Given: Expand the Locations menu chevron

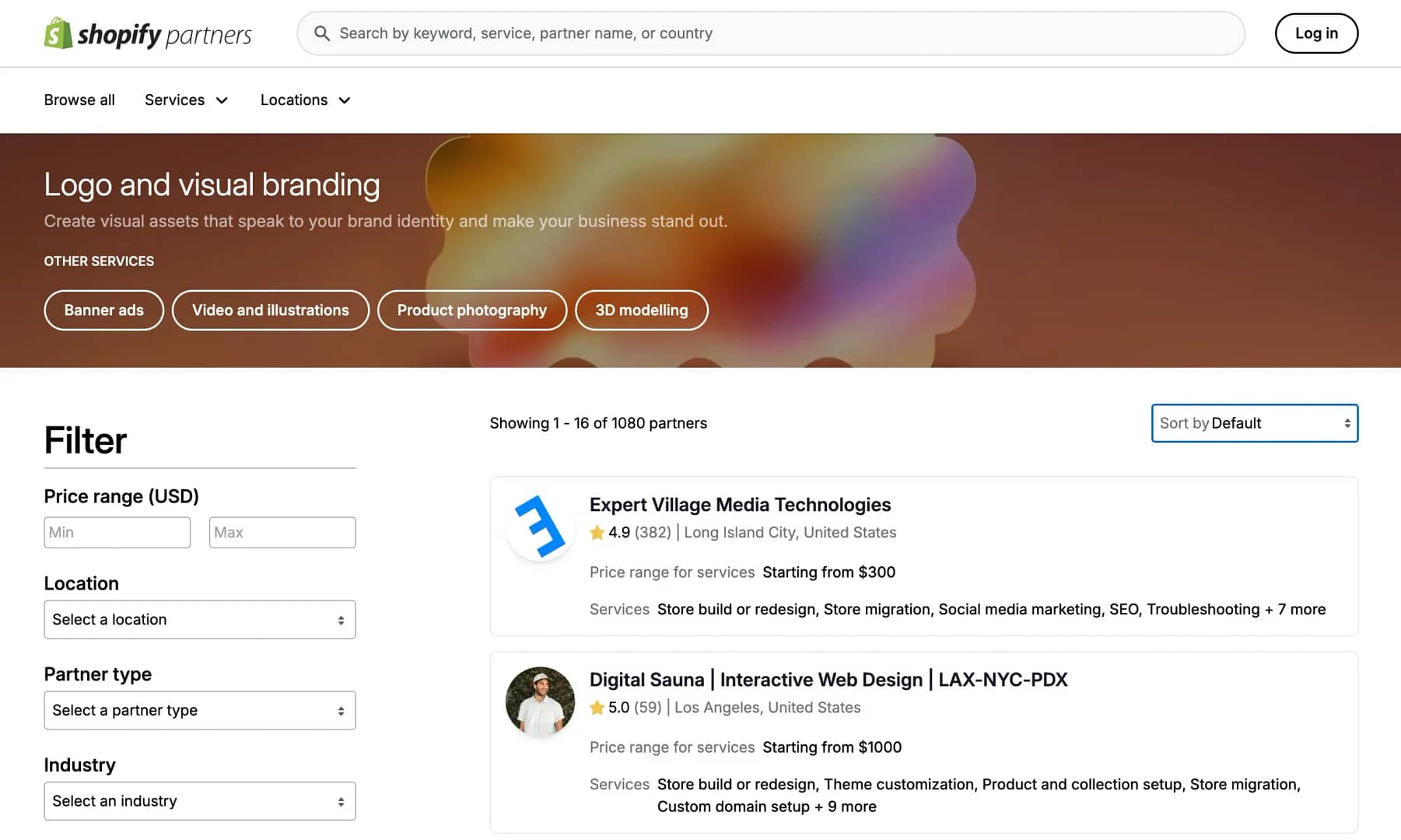Looking at the screenshot, I should (x=345, y=100).
